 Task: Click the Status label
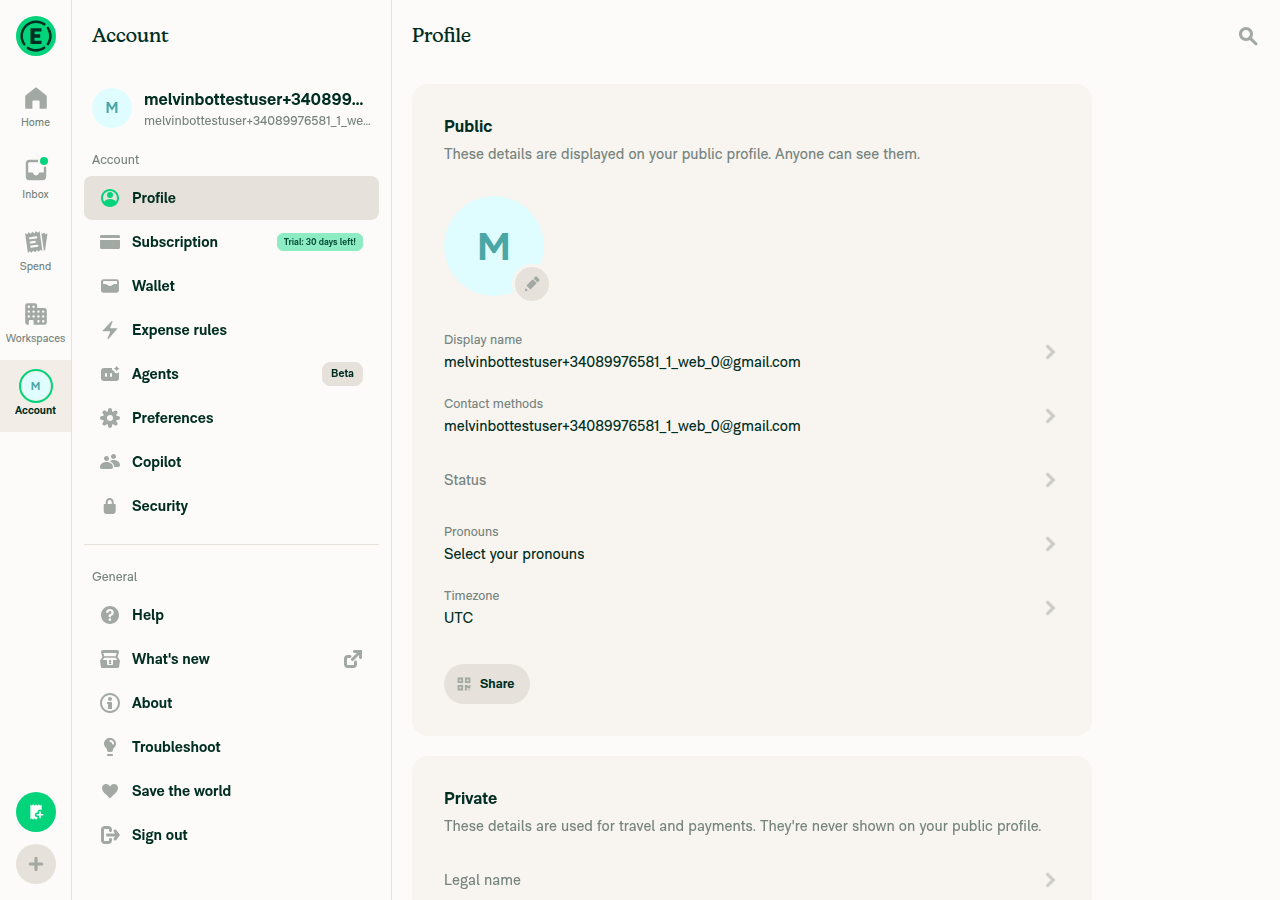[x=465, y=480]
